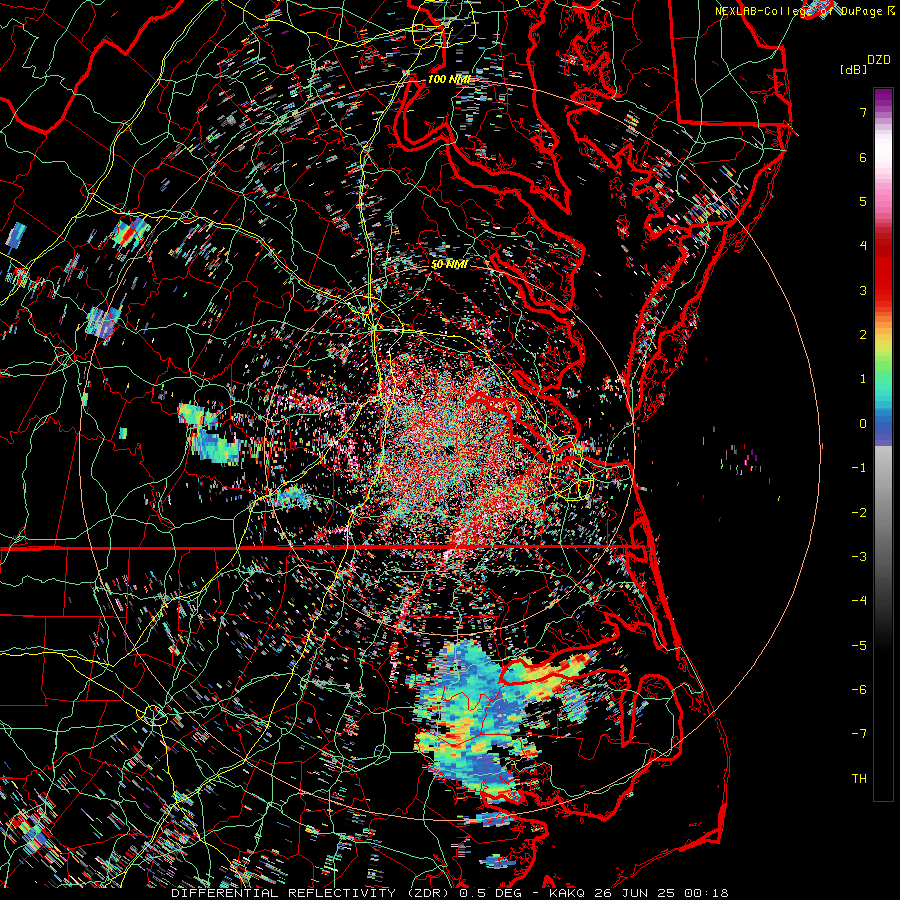Click the TH label on the scale

pos(859,779)
